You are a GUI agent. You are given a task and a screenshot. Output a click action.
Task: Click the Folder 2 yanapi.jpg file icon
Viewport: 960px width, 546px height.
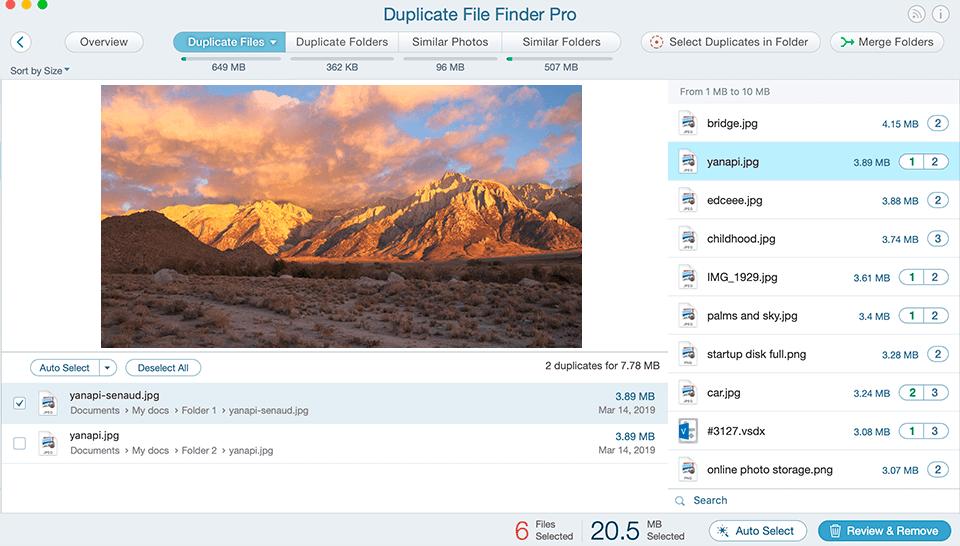point(48,443)
